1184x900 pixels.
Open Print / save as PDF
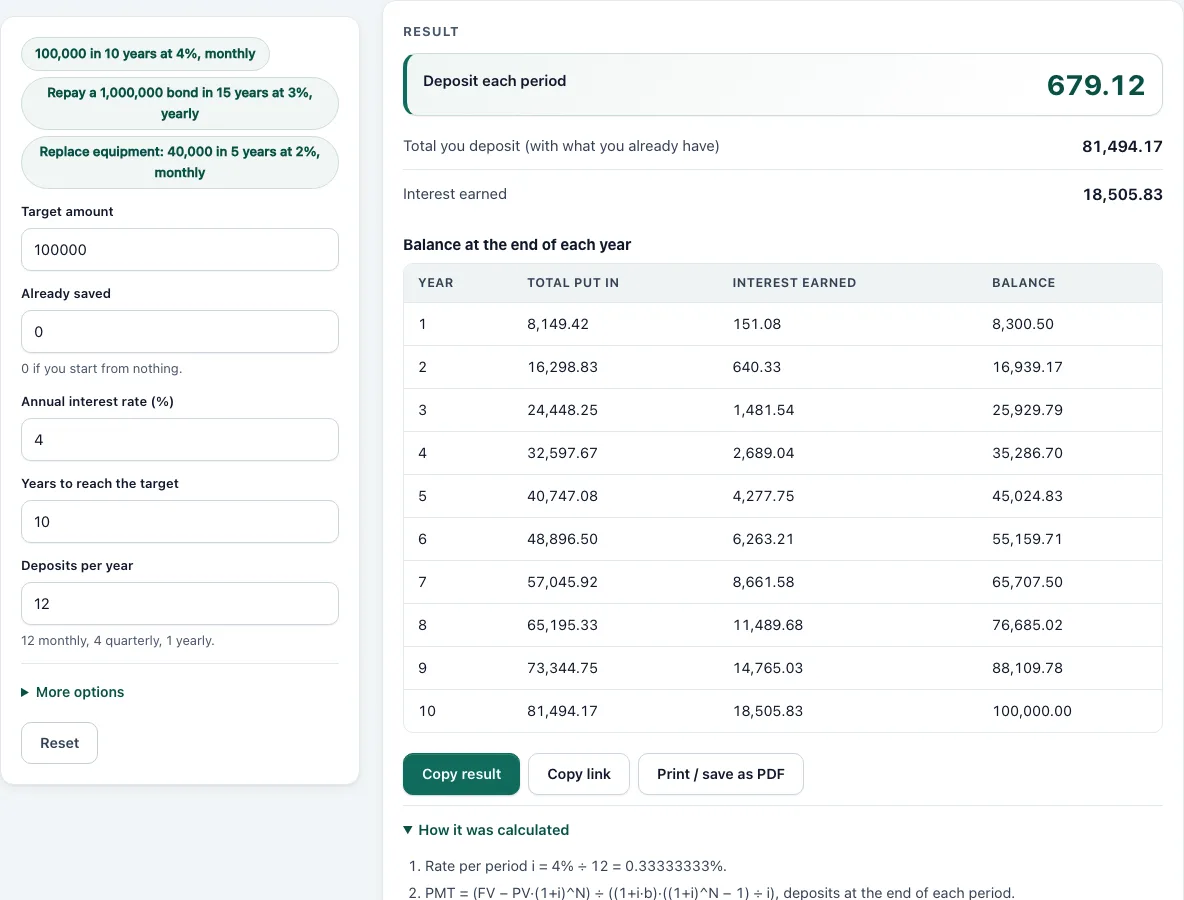[720, 774]
